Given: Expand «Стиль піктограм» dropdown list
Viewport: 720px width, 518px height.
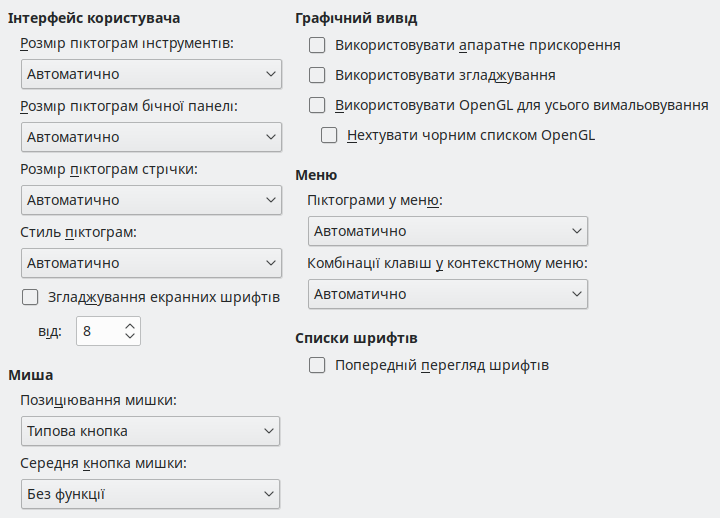Looking at the screenshot, I should point(151,263).
